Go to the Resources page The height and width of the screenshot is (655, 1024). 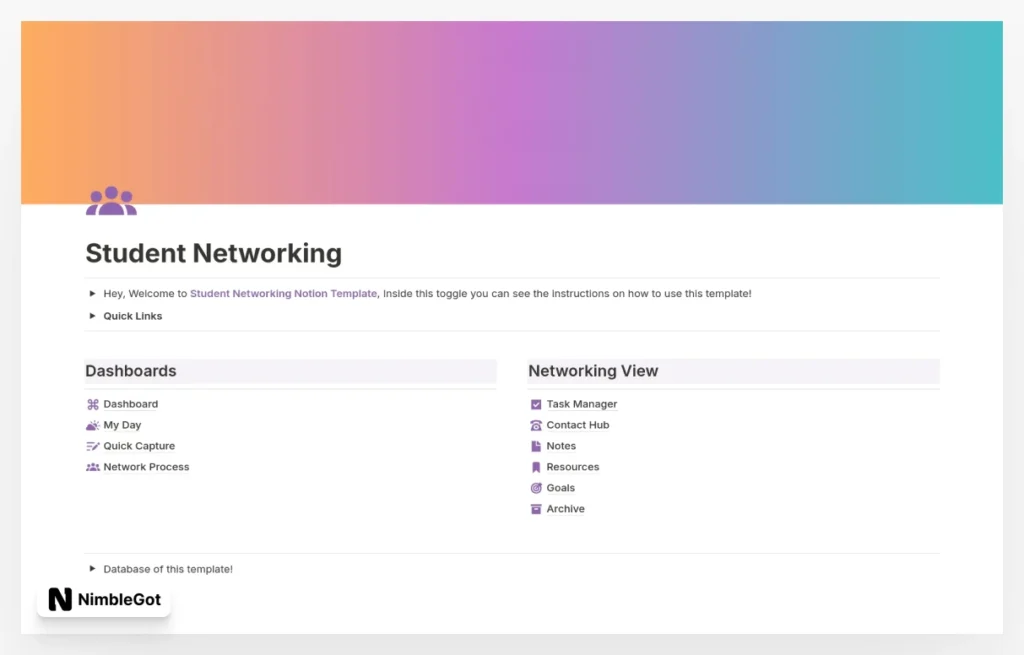point(573,467)
